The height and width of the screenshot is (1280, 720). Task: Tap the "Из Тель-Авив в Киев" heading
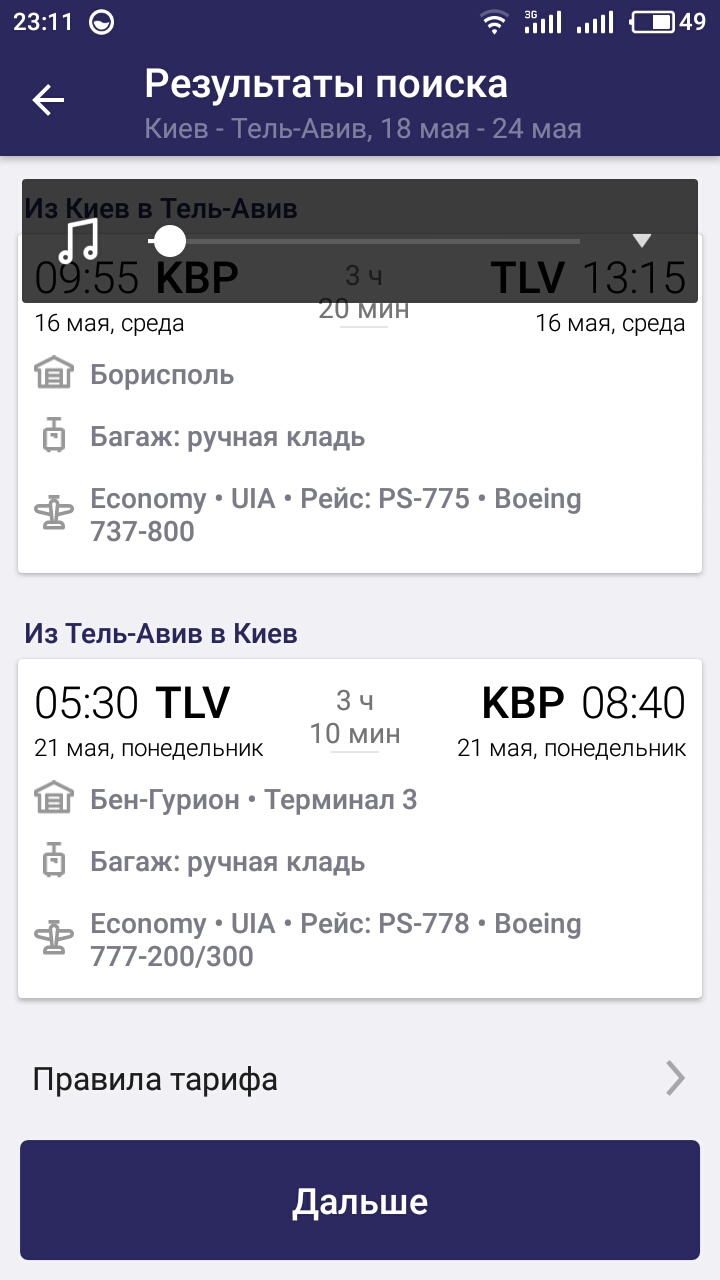point(161,633)
